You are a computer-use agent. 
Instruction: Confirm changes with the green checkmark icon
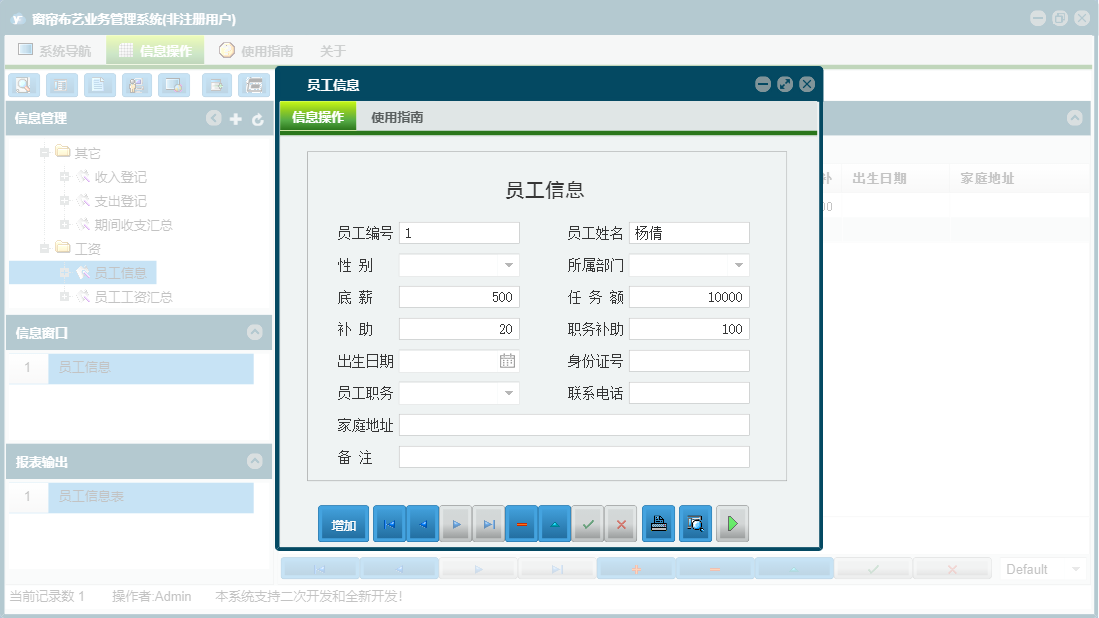coord(588,523)
